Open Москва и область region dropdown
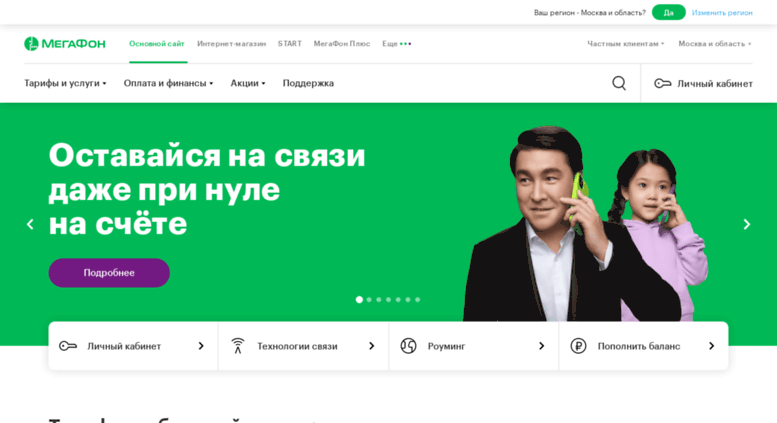This screenshot has height=423, width=777. pos(715,44)
